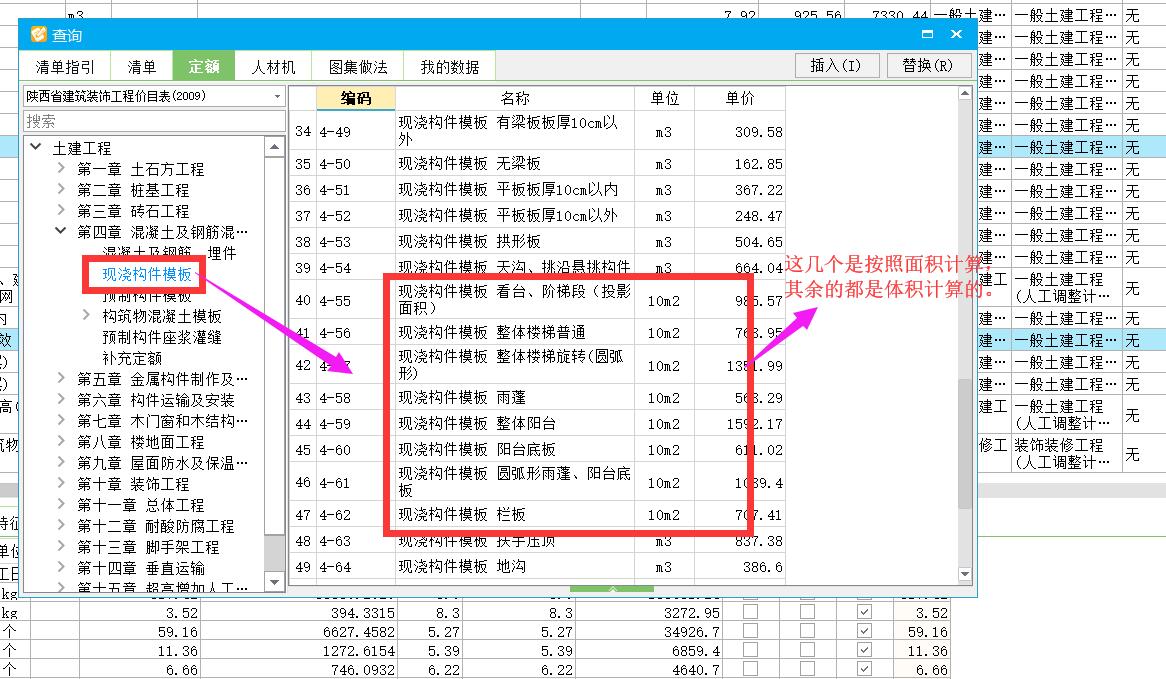Switch to the 清单指引 tab
1166x679 pixels.
tap(65, 67)
